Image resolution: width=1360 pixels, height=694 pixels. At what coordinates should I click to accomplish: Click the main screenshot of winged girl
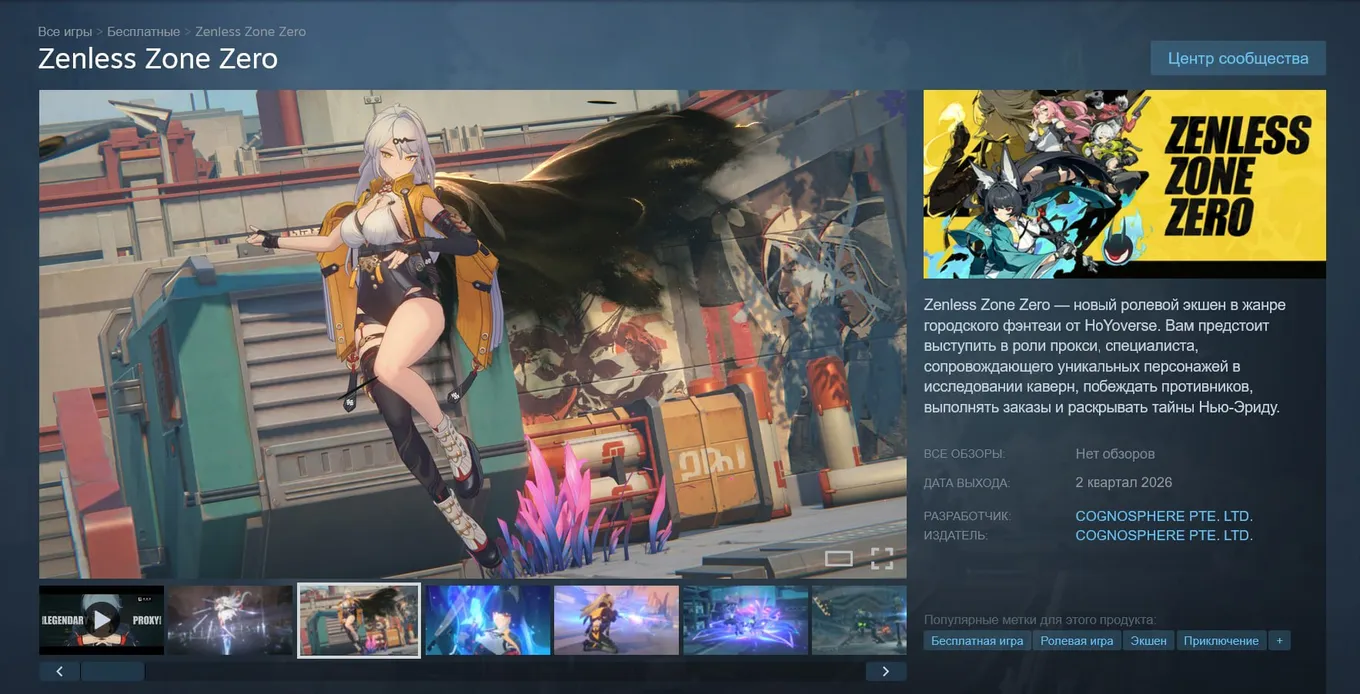pos(473,334)
